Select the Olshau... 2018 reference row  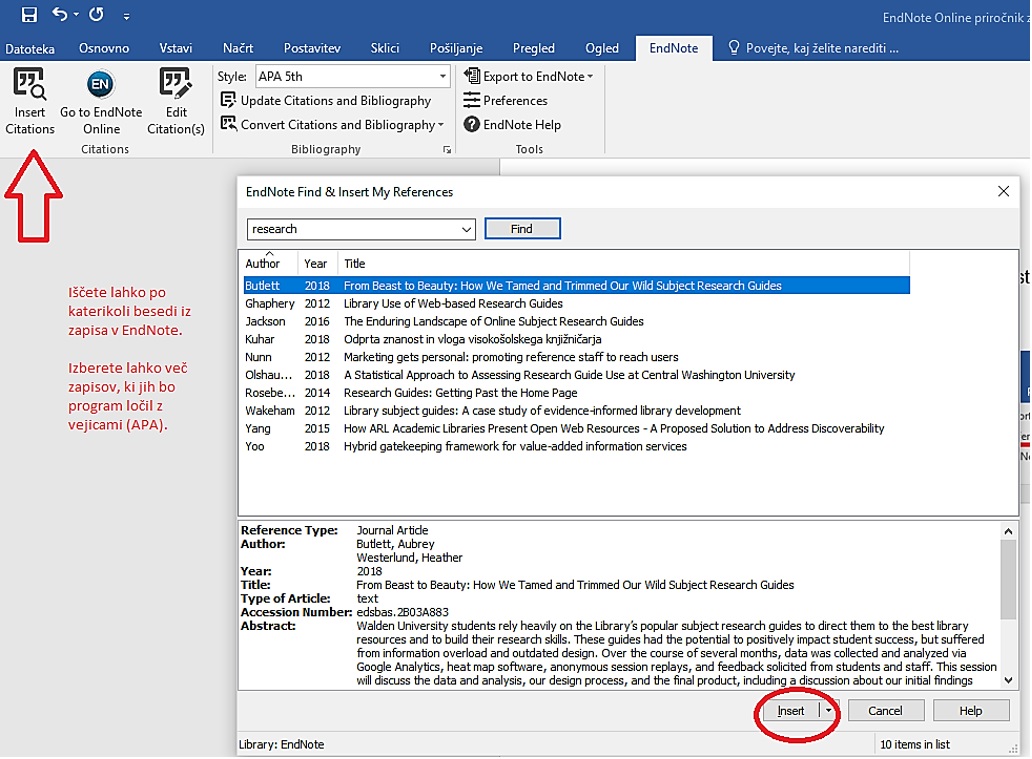pyautogui.click(x=576, y=375)
